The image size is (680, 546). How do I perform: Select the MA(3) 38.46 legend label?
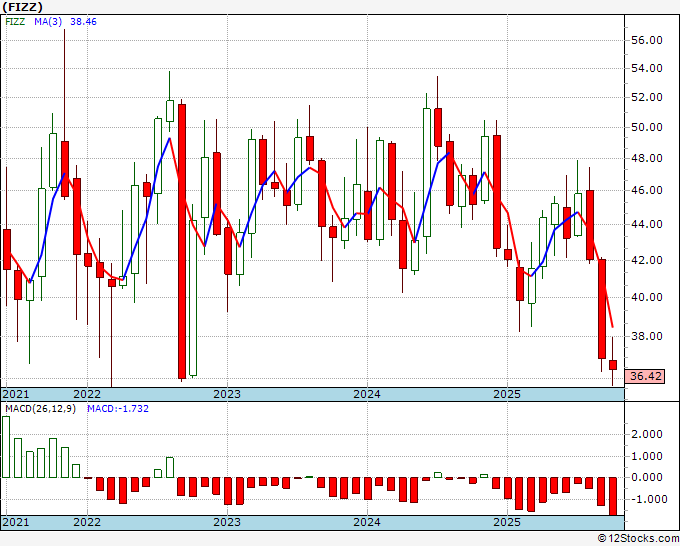pyautogui.click(x=65, y=22)
